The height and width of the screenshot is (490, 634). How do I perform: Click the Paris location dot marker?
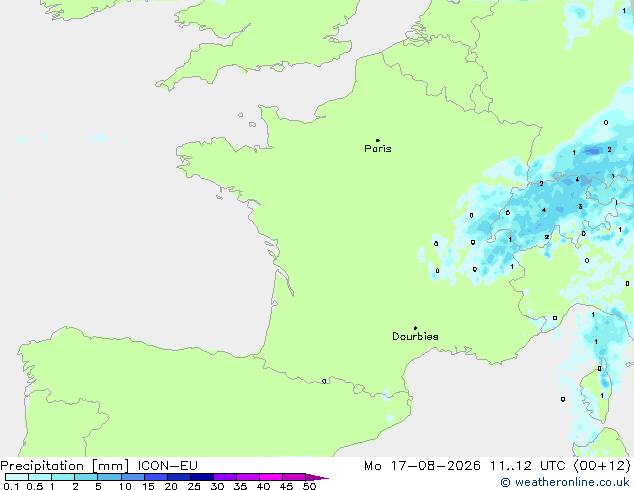click(378, 140)
